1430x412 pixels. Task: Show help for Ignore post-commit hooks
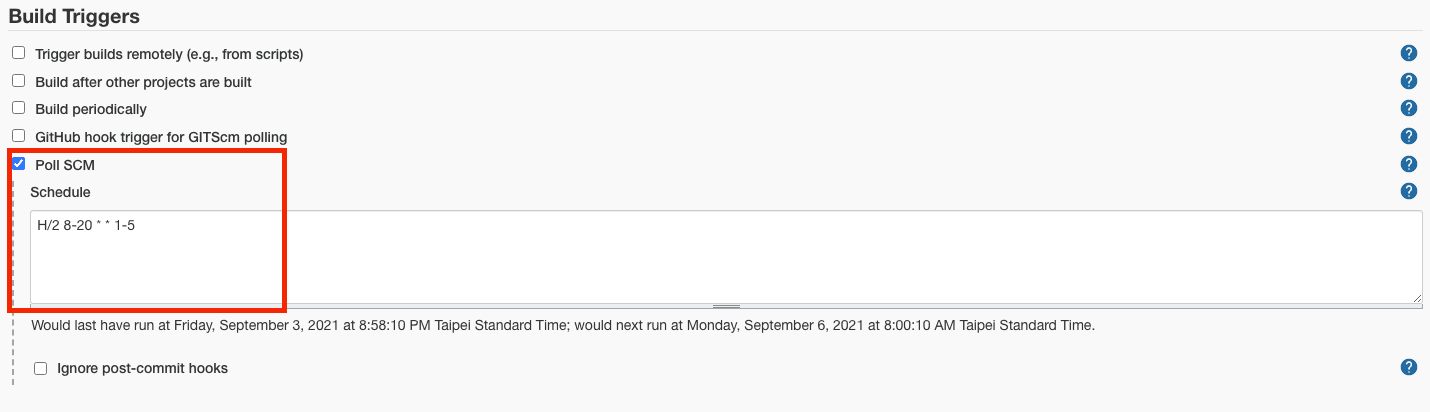(1409, 368)
